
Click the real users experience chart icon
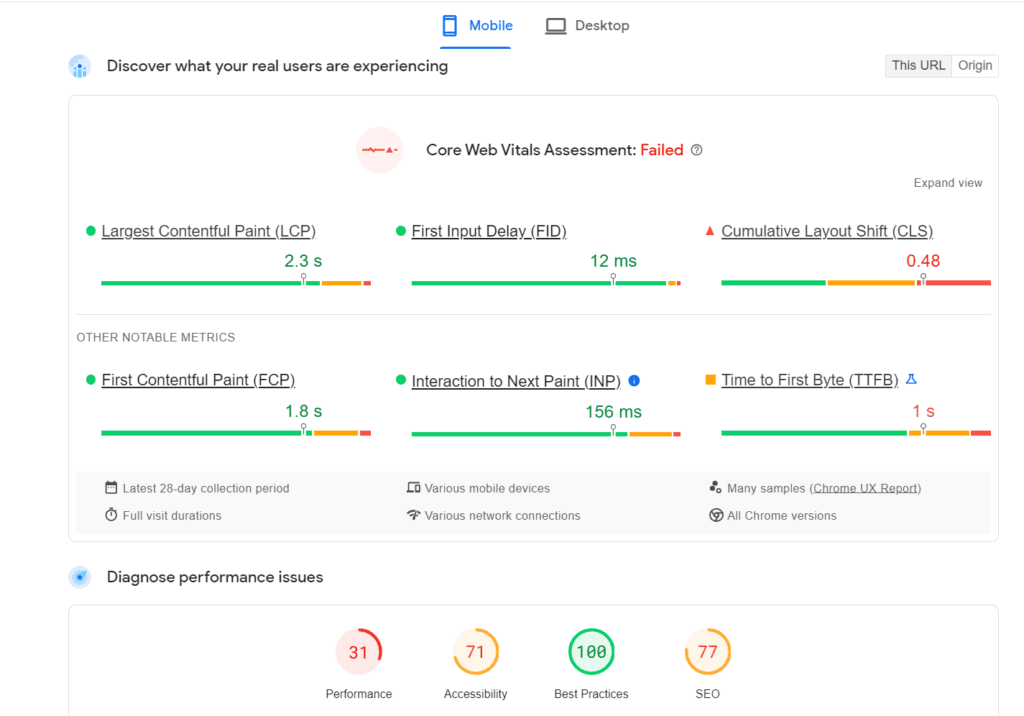[x=80, y=66]
